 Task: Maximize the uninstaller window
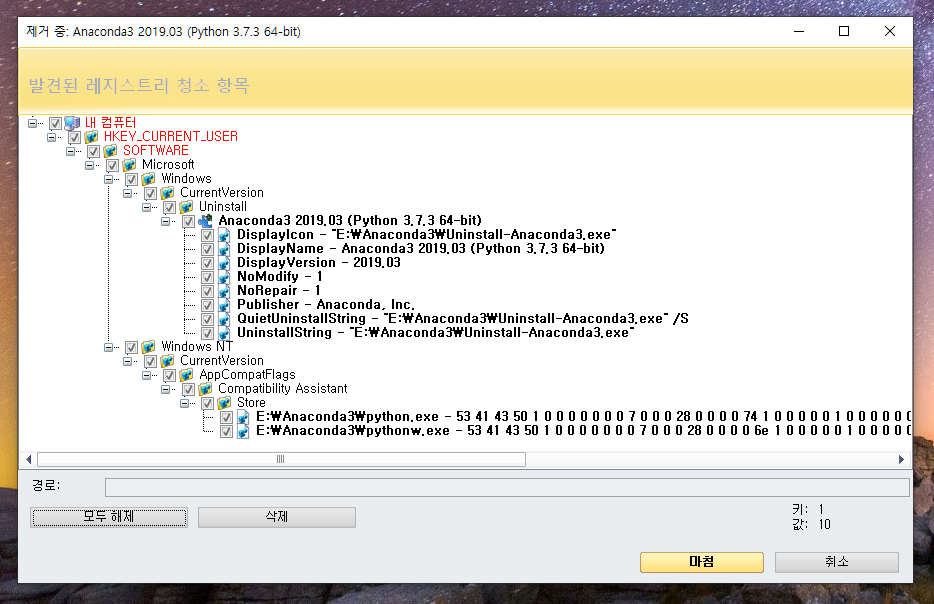[844, 31]
